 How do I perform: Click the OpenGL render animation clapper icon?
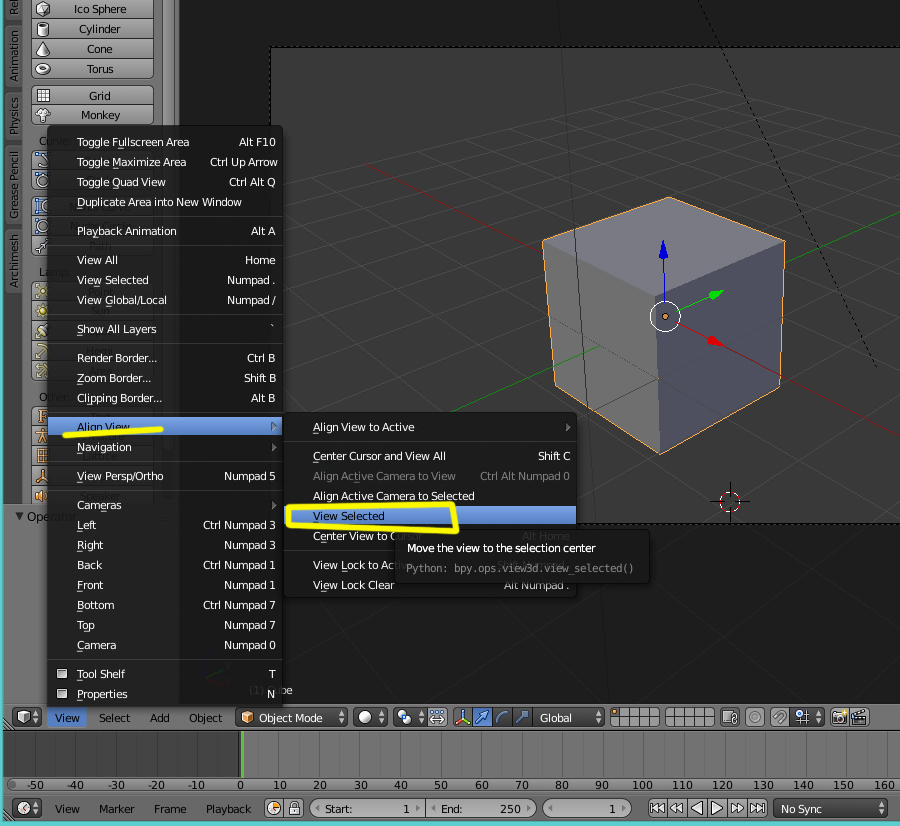859,718
